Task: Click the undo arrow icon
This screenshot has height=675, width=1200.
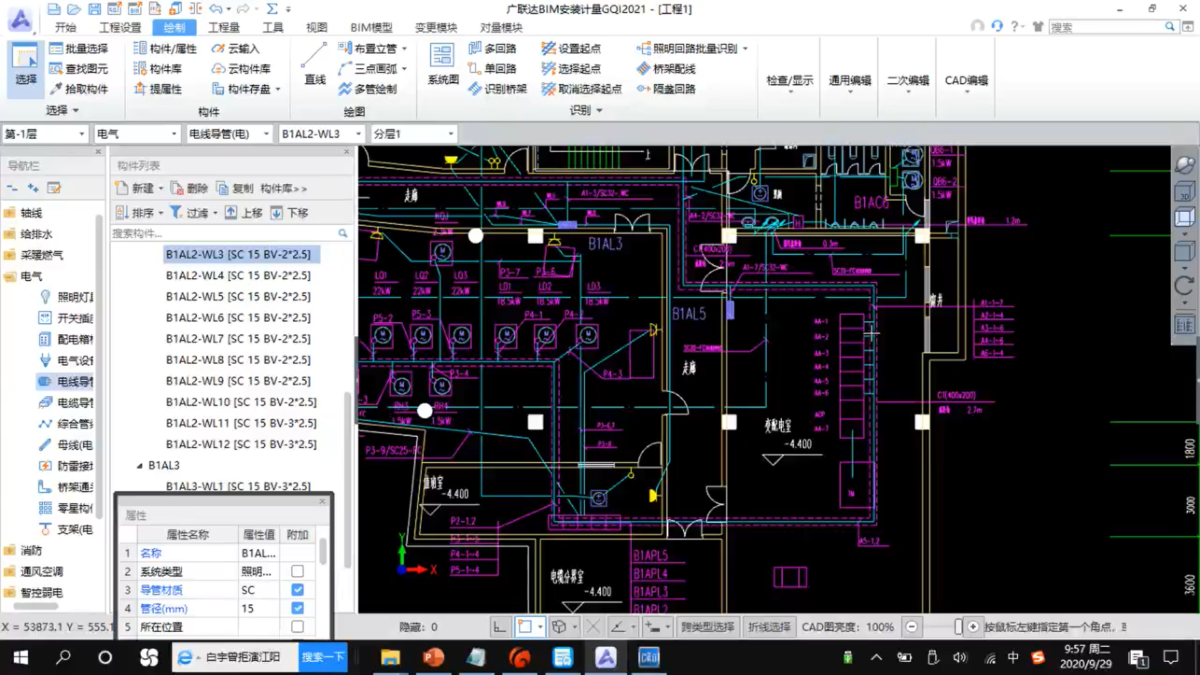Action: click(216, 9)
